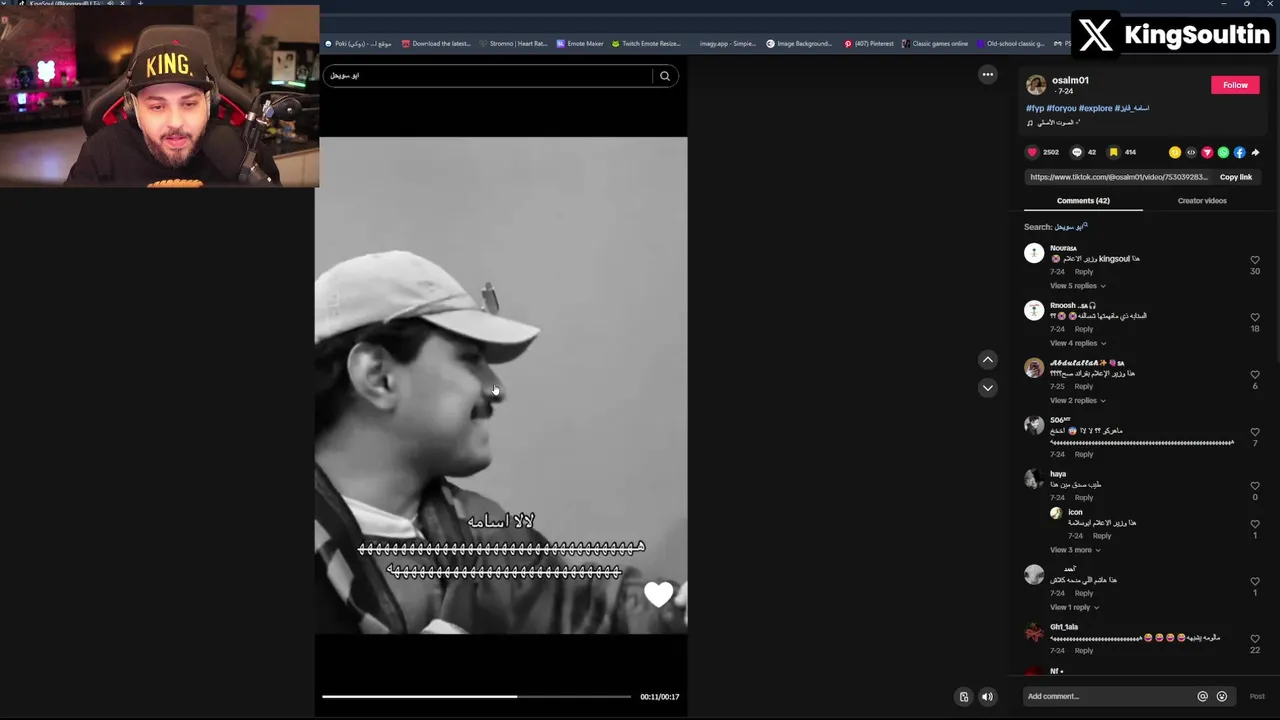This screenshot has width=1280, height=720.
Task: Click the video to pause playback
Action: (501, 385)
